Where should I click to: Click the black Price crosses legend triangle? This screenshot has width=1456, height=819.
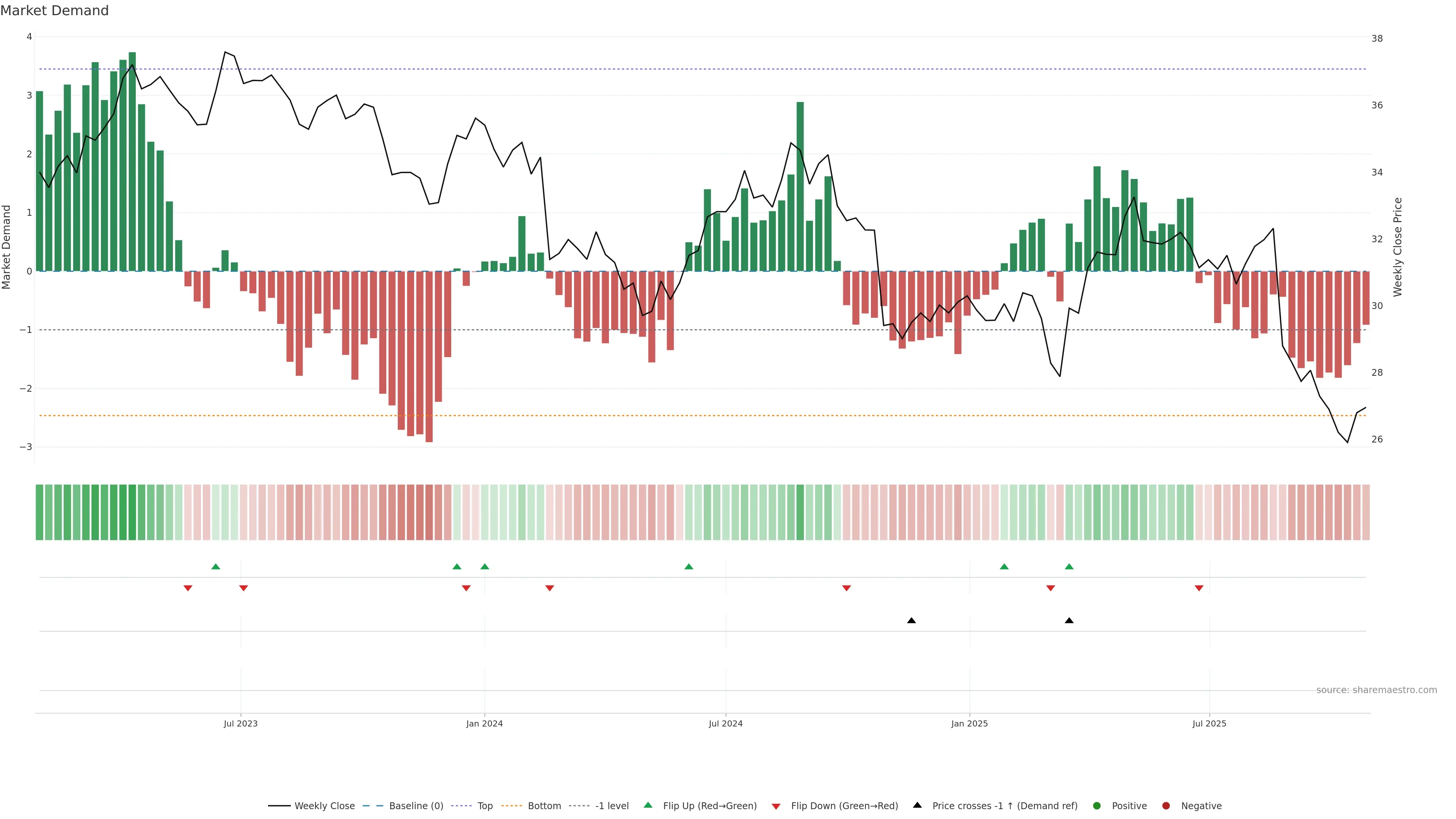[917, 805]
